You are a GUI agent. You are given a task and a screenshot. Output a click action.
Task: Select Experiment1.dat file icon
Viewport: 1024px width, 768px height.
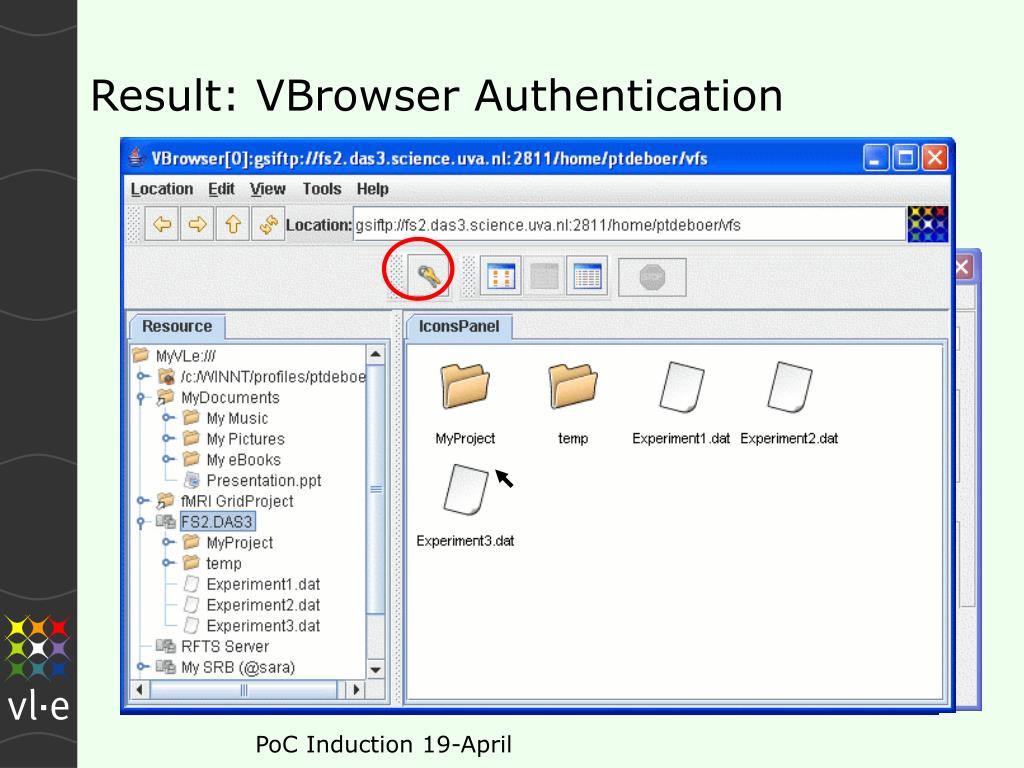coord(682,387)
